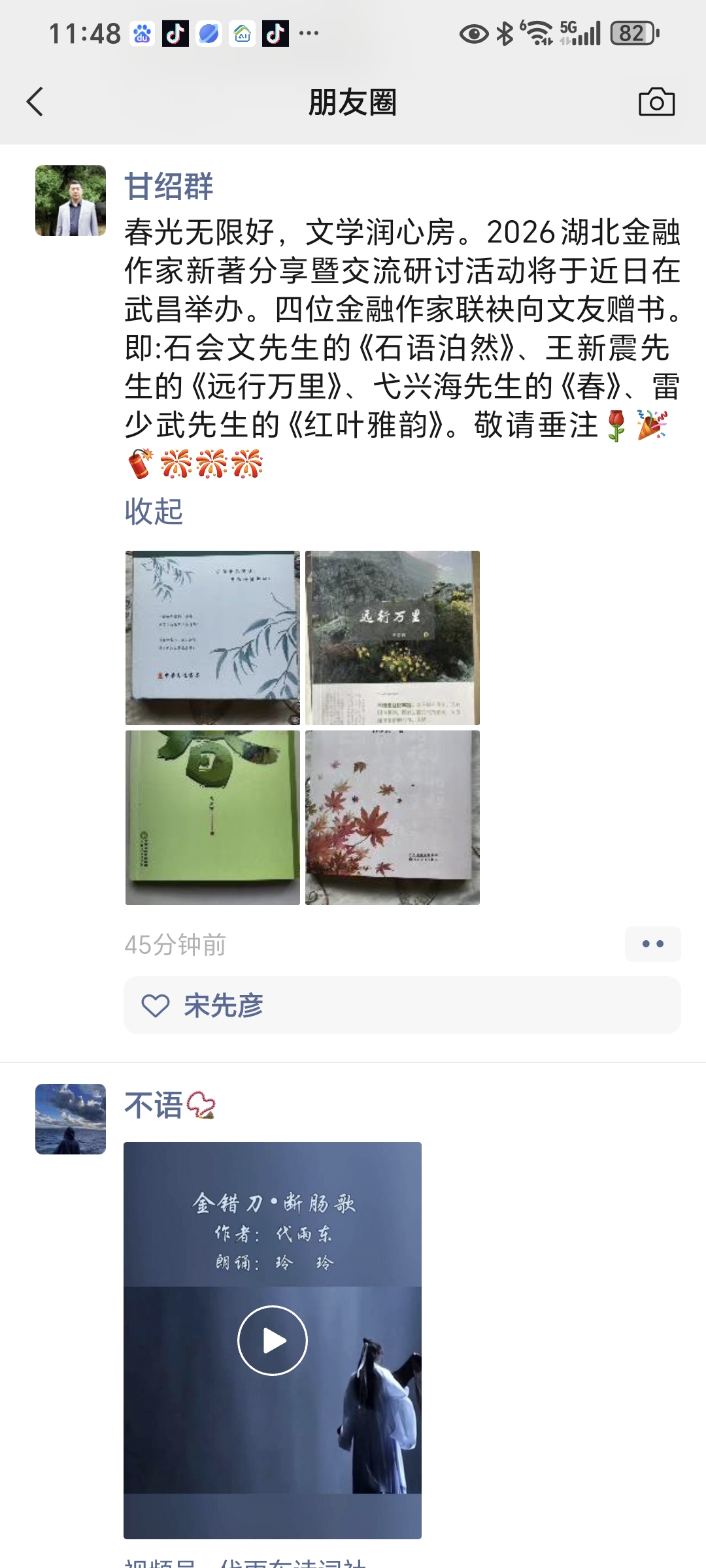This screenshot has height=1568, width=706.
Task: View the 远行万里 book cover photo
Action: click(392, 638)
